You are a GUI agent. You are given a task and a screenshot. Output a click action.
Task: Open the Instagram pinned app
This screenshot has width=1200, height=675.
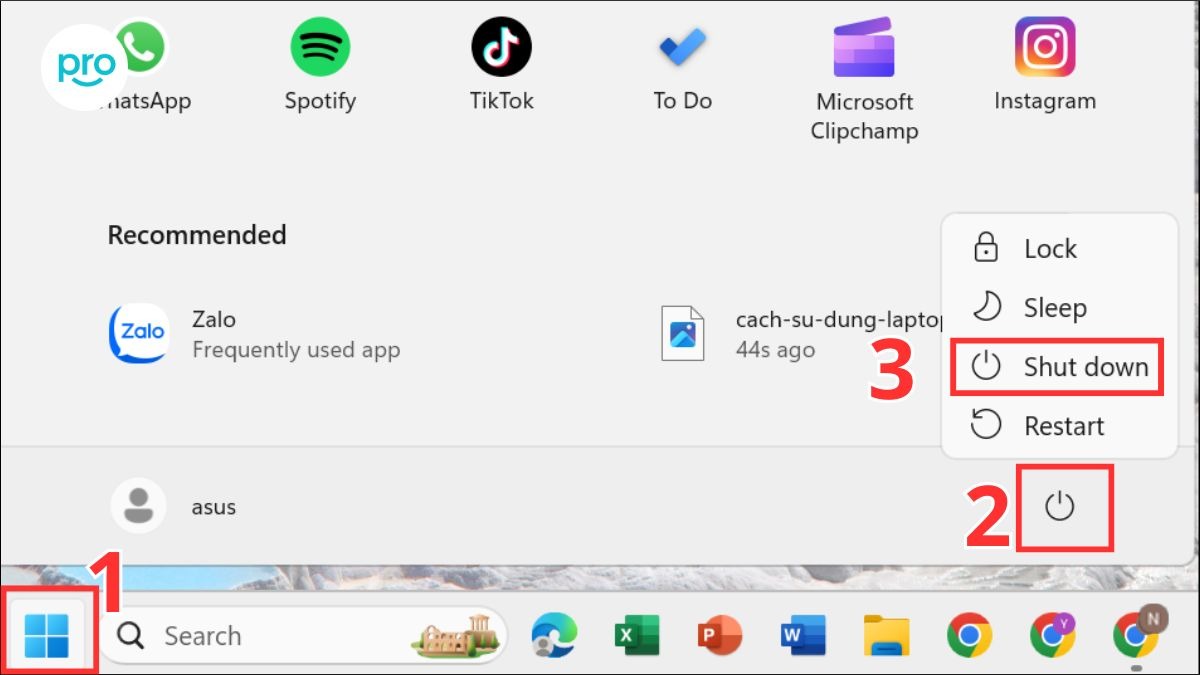coord(1045,65)
